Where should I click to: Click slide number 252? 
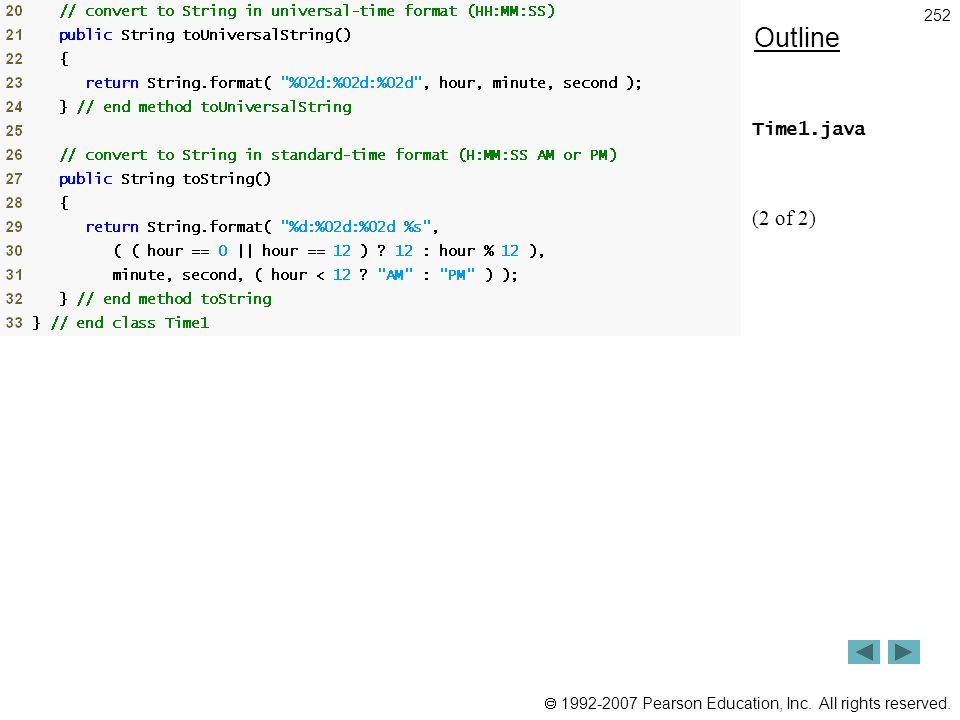point(937,15)
